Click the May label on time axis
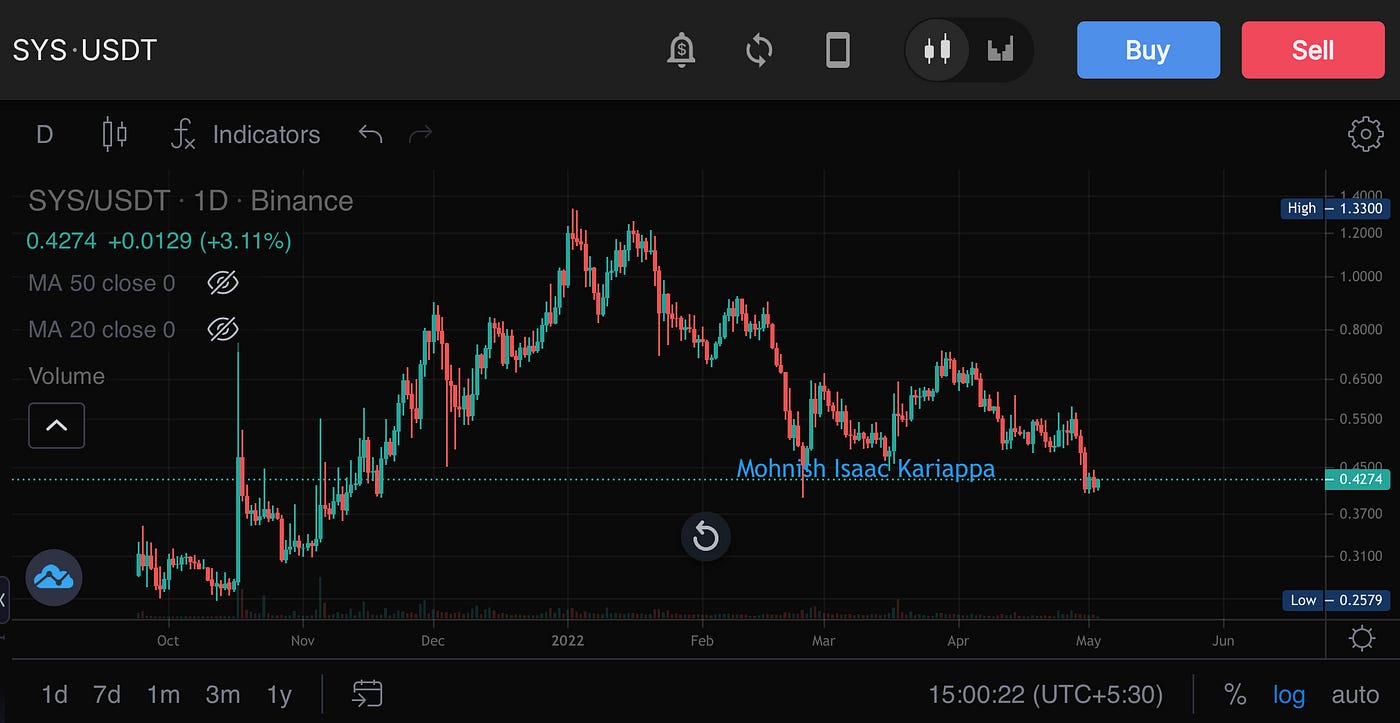The width and height of the screenshot is (1400, 723). pyautogui.click(x=1089, y=640)
